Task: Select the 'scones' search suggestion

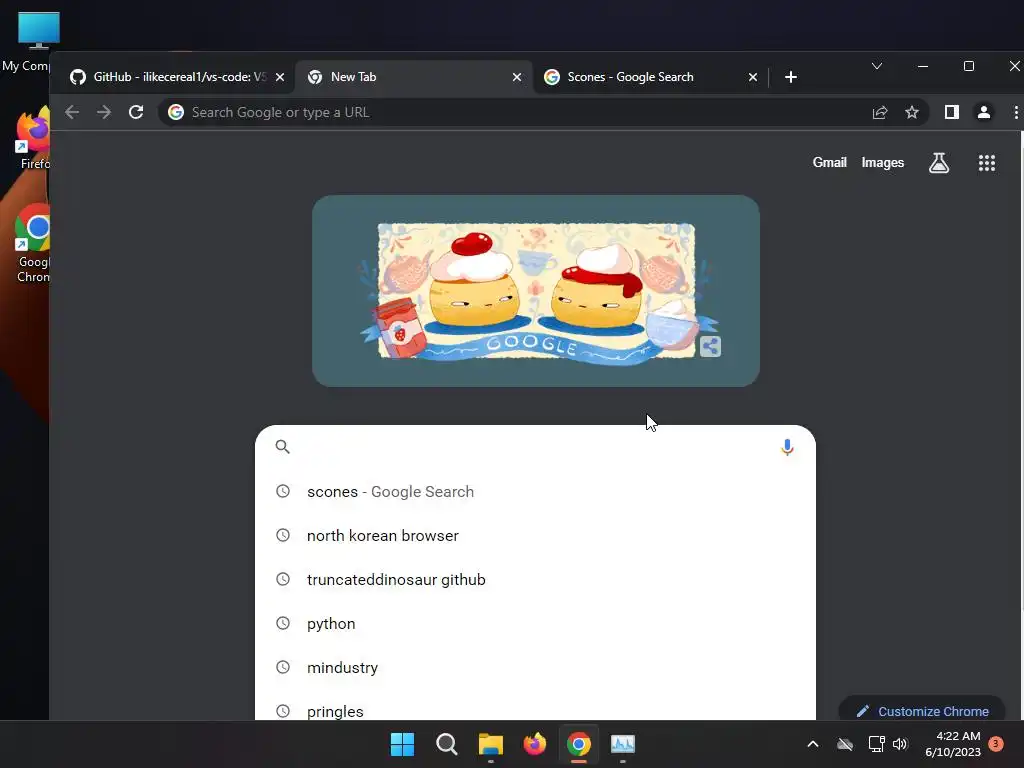Action: [x=535, y=492]
